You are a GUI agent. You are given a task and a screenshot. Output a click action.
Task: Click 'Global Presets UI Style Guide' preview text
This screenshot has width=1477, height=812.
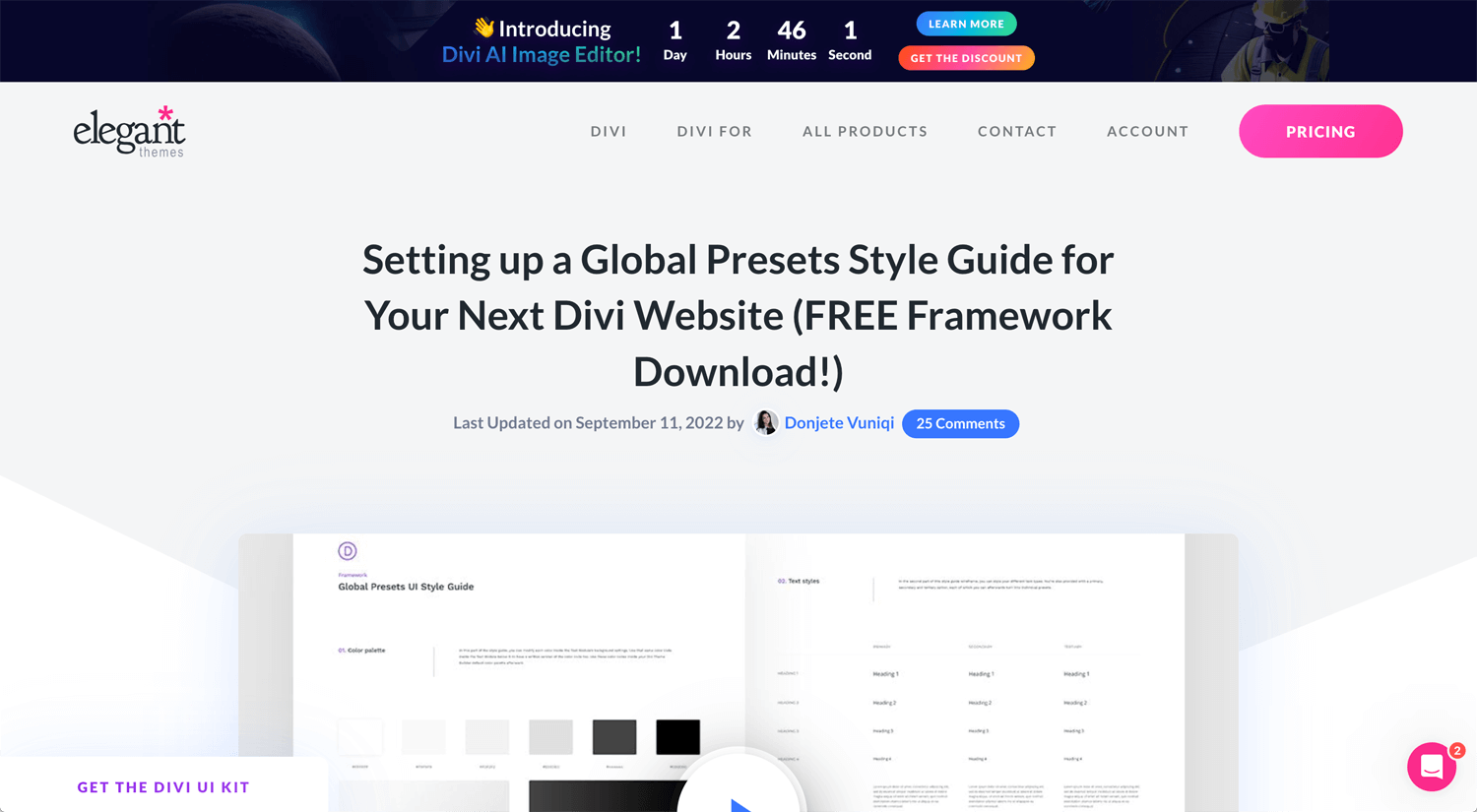pos(406,587)
